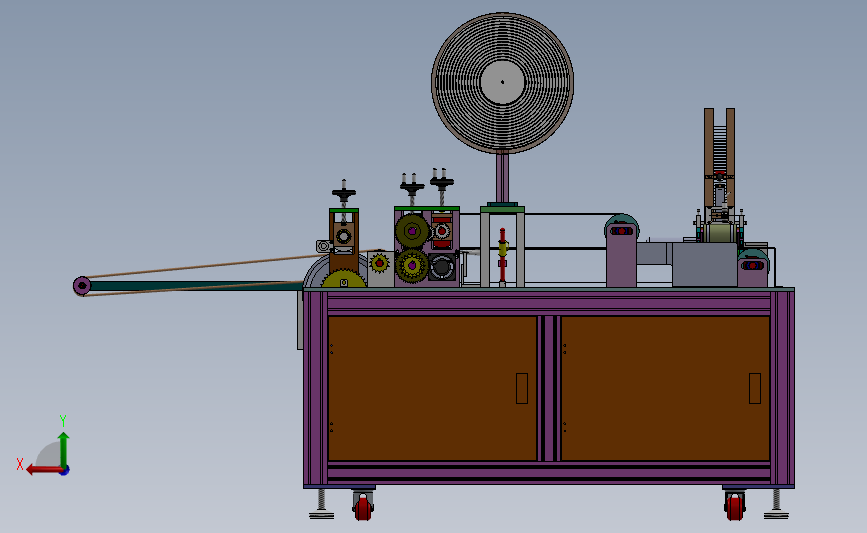Click the handle on the right cabinet door

[x=755, y=388]
